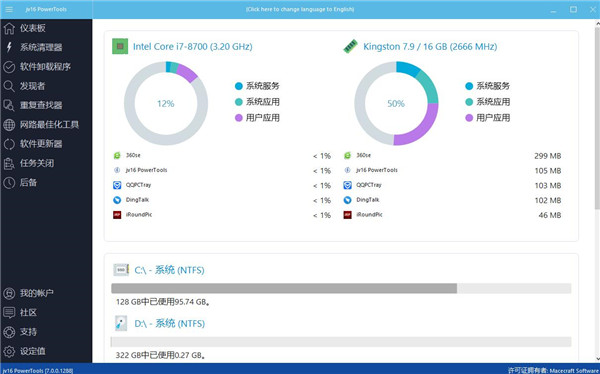
Task: Click the chat icon for 社区
Action: click(x=9, y=313)
